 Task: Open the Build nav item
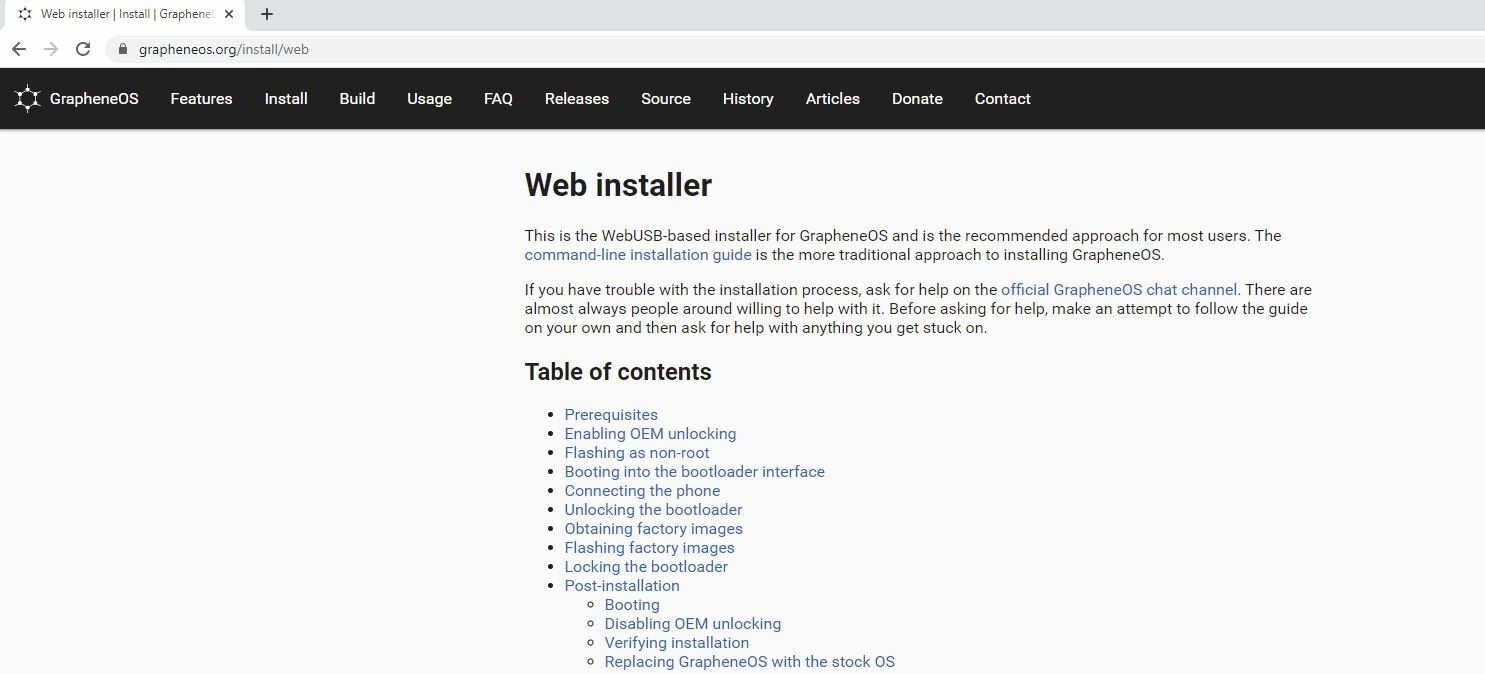pos(357,99)
